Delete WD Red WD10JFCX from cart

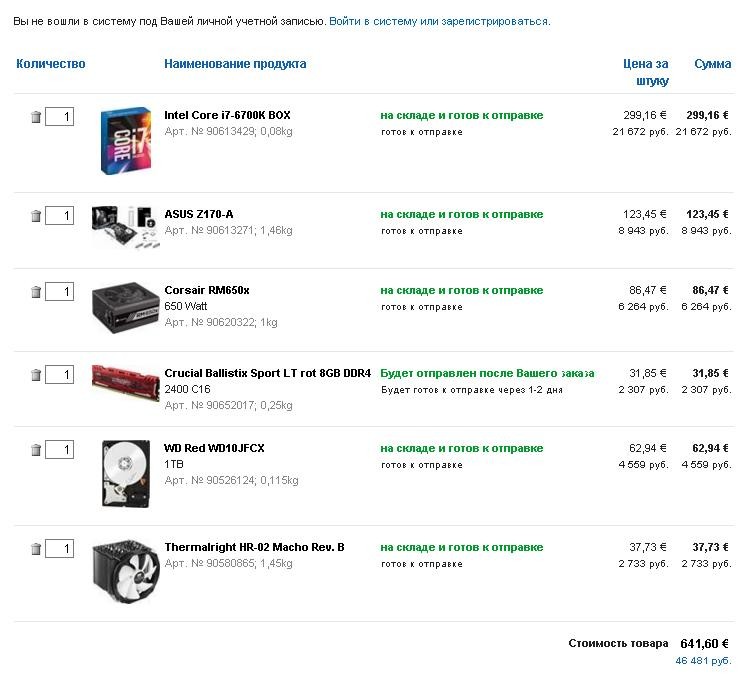(x=36, y=450)
